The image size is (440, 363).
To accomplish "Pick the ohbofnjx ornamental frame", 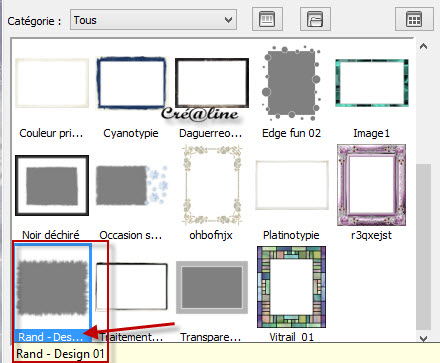I will click(212, 185).
